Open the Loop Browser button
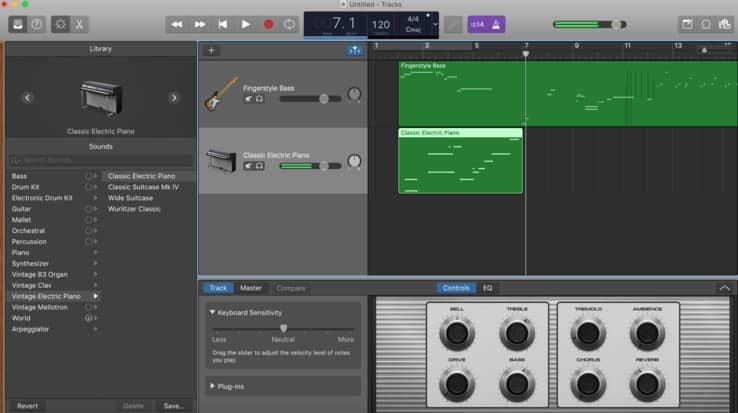Screen dimensions: 738x413 click(x=706, y=24)
